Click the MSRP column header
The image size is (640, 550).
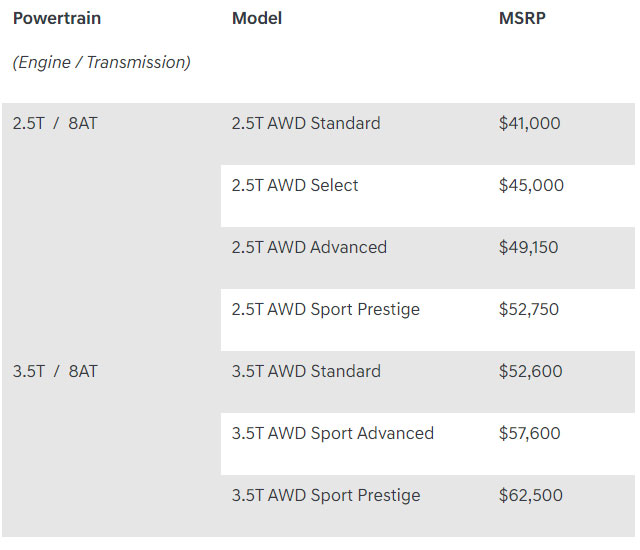[522, 18]
